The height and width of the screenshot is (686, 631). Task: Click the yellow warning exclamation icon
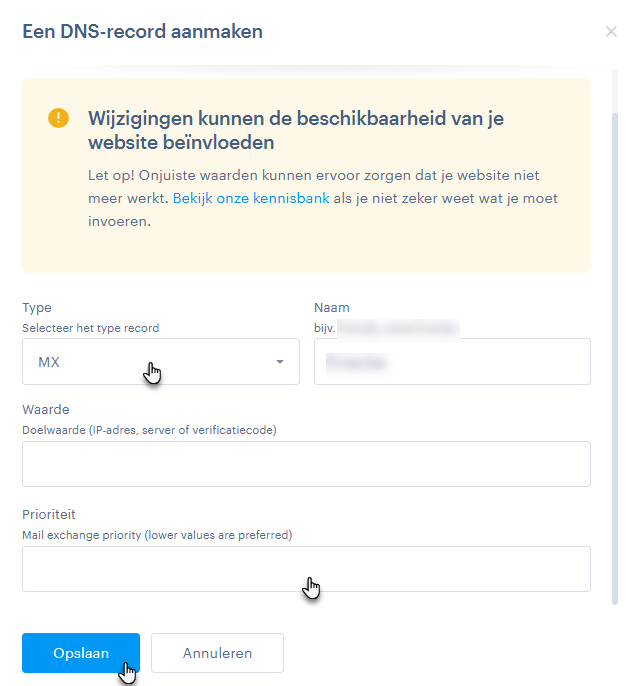pos(59,118)
